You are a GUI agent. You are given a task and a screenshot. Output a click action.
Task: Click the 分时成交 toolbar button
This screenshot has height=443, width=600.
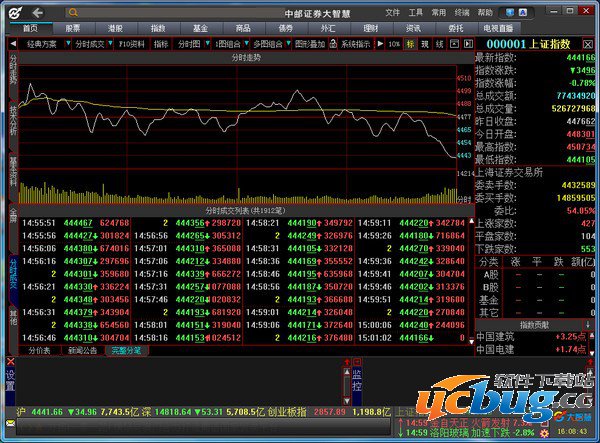[x=90, y=44]
